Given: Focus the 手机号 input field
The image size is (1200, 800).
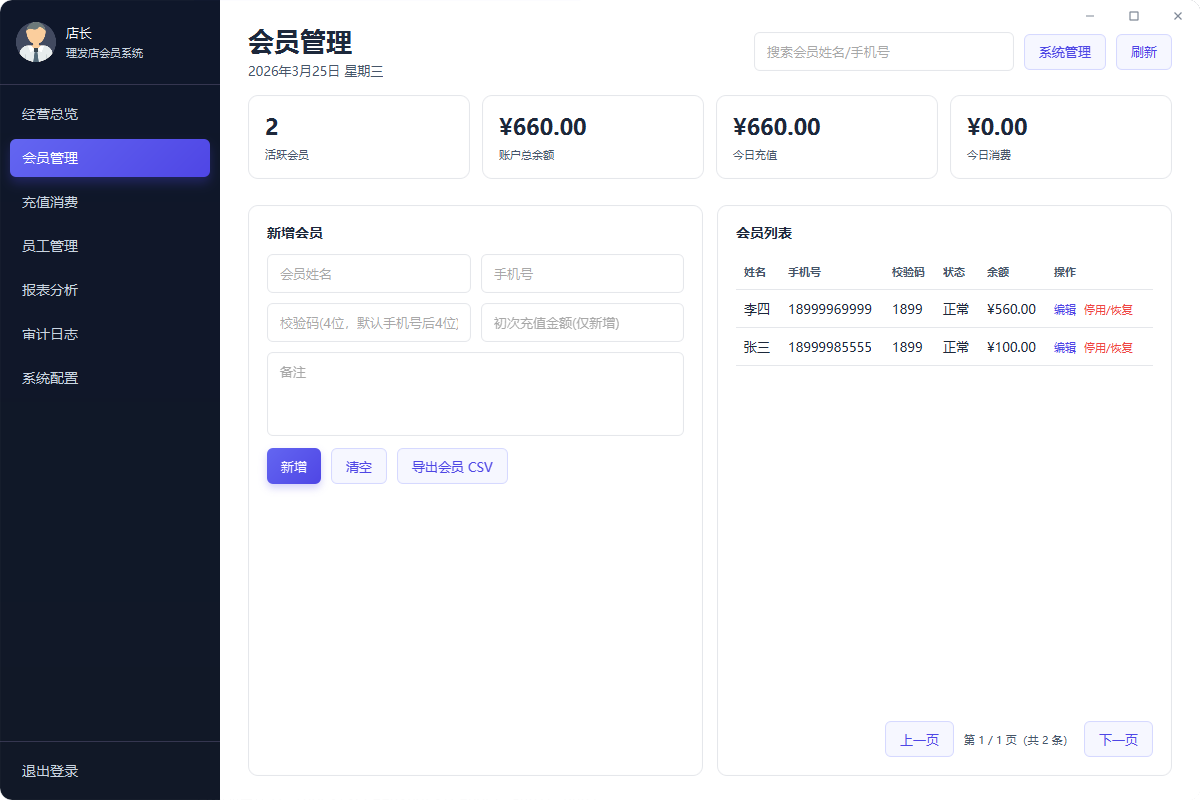Looking at the screenshot, I should coord(582,273).
